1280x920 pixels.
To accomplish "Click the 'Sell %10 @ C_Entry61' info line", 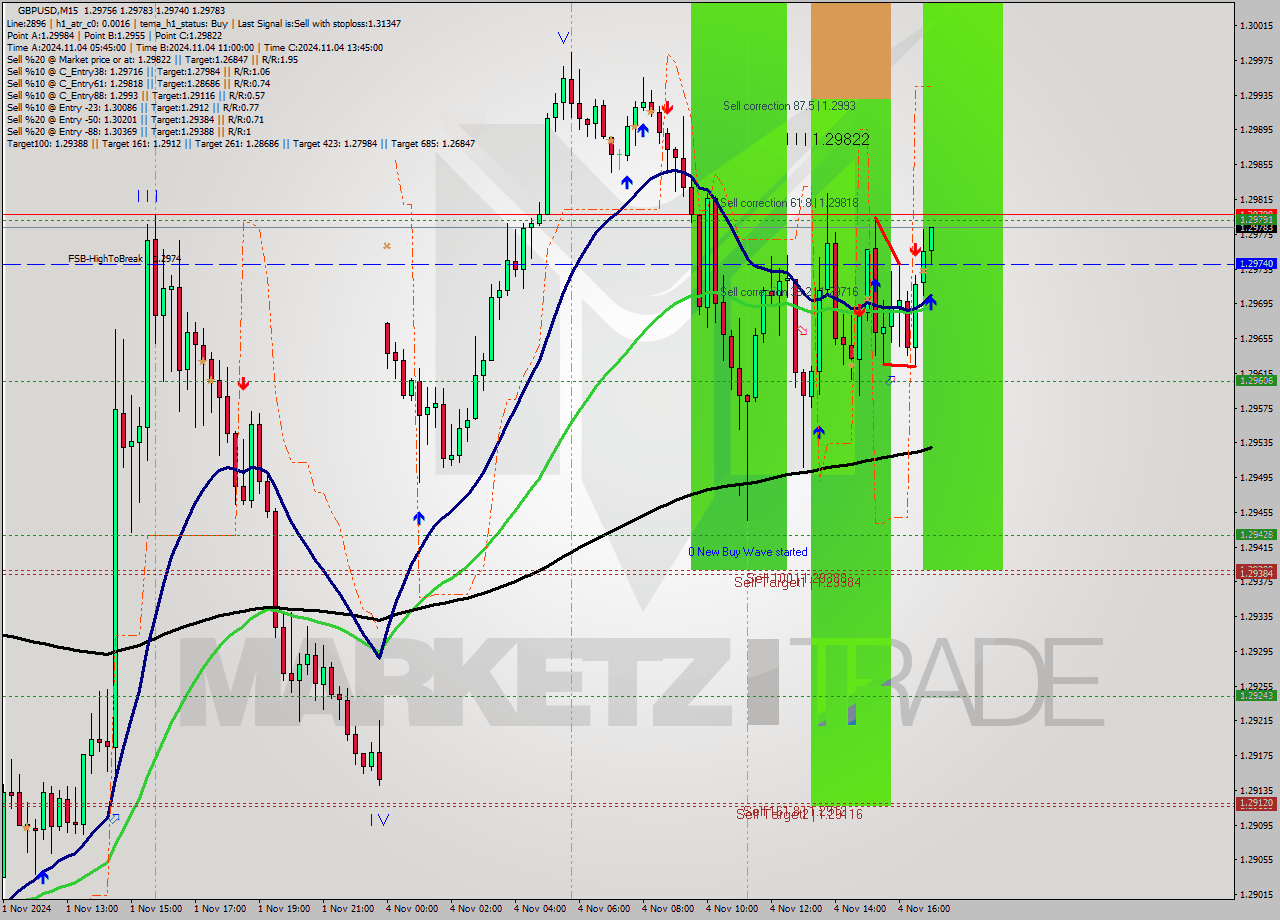I will coord(138,83).
